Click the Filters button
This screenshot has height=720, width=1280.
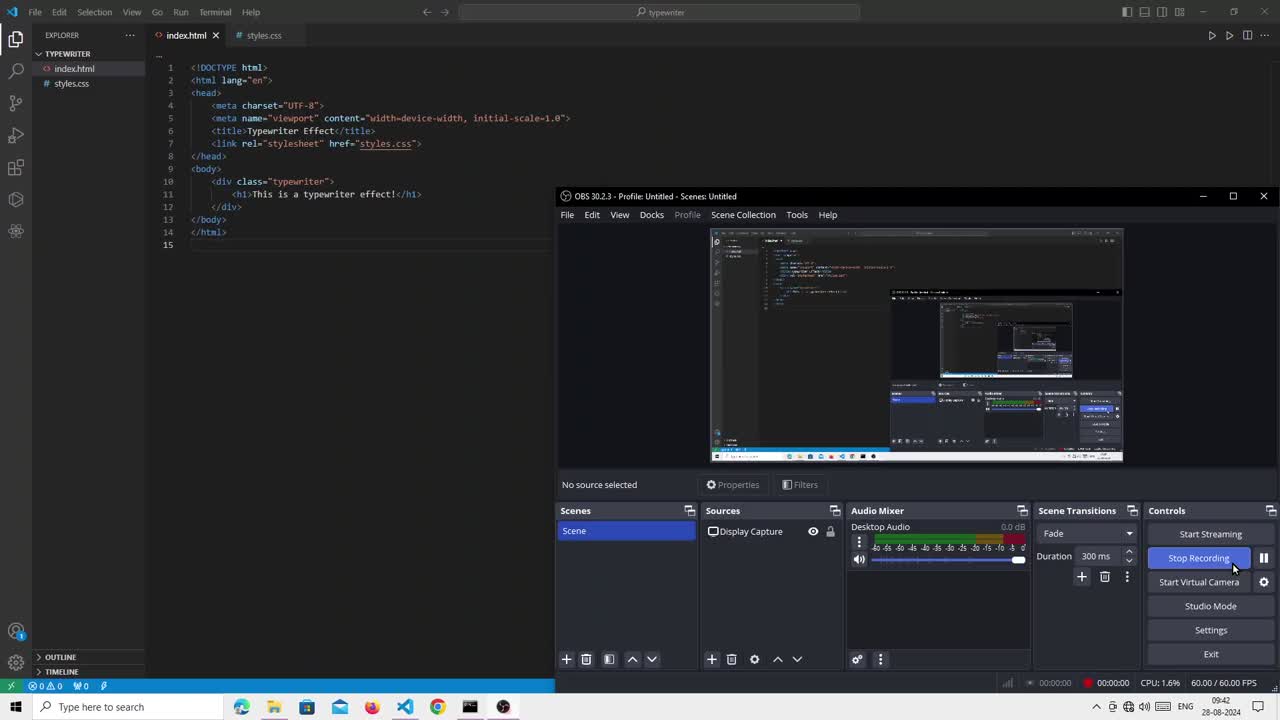(x=800, y=485)
